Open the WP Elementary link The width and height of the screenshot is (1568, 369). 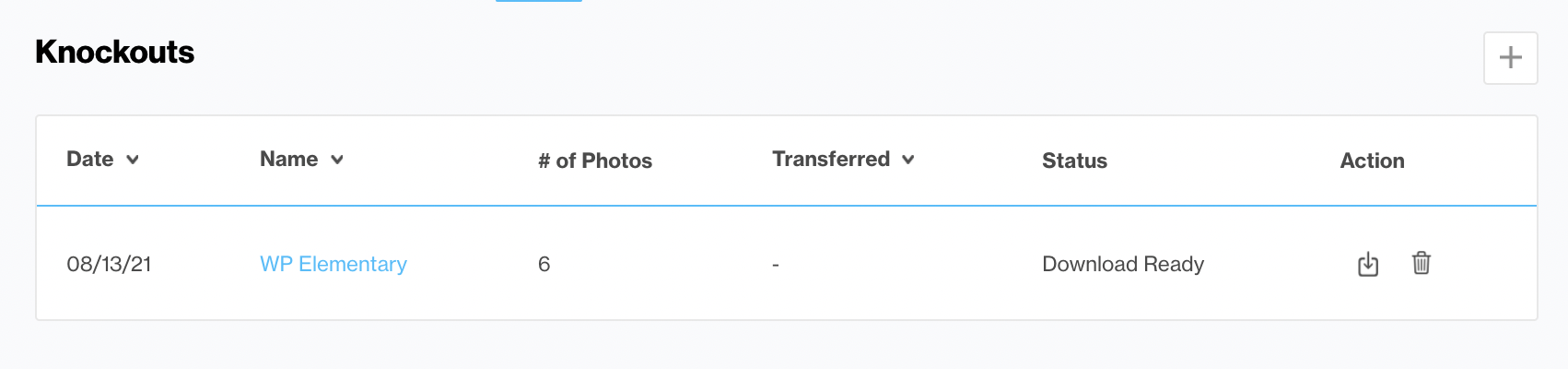tap(333, 264)
